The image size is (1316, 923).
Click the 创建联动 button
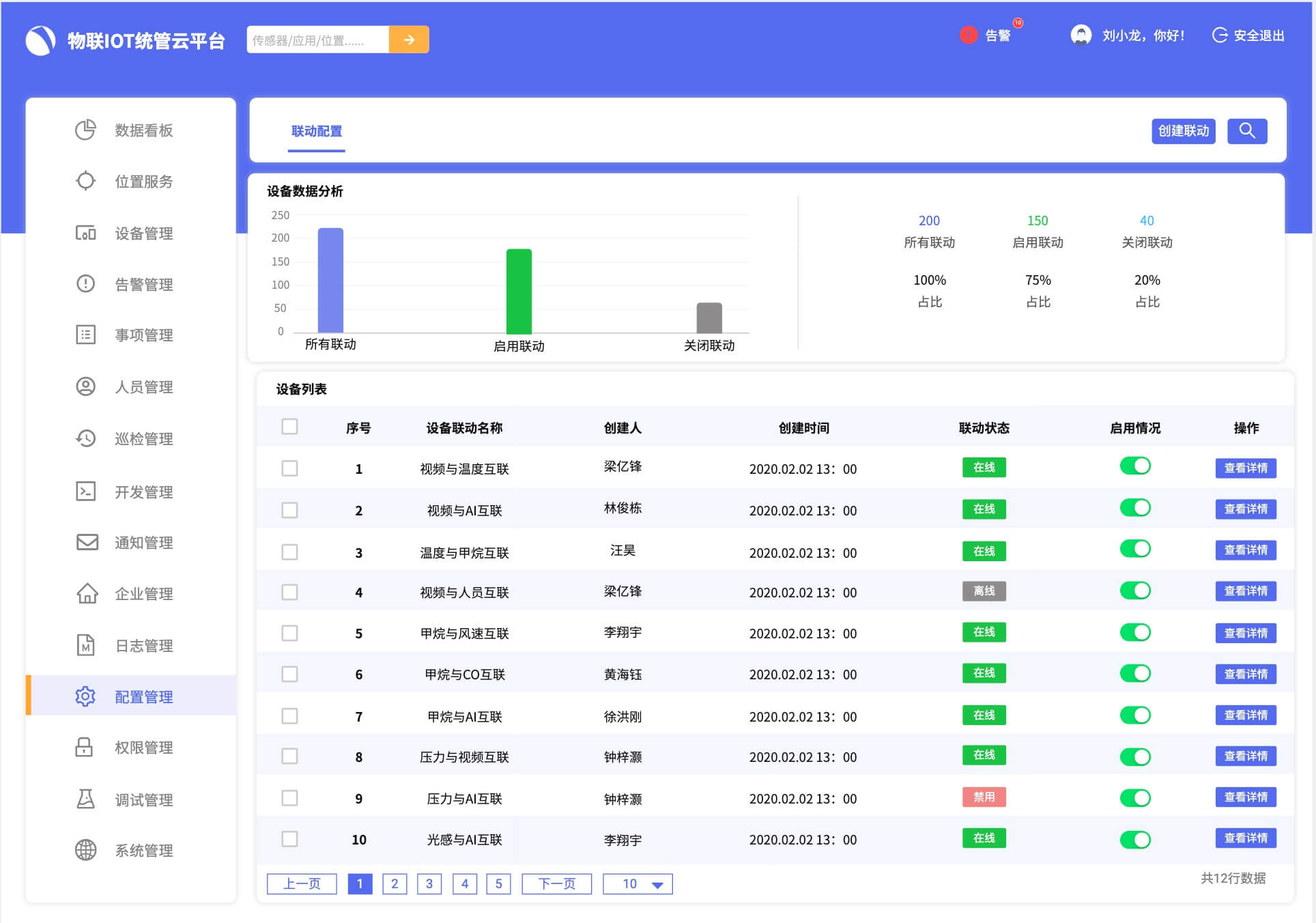click(1184, 131)
